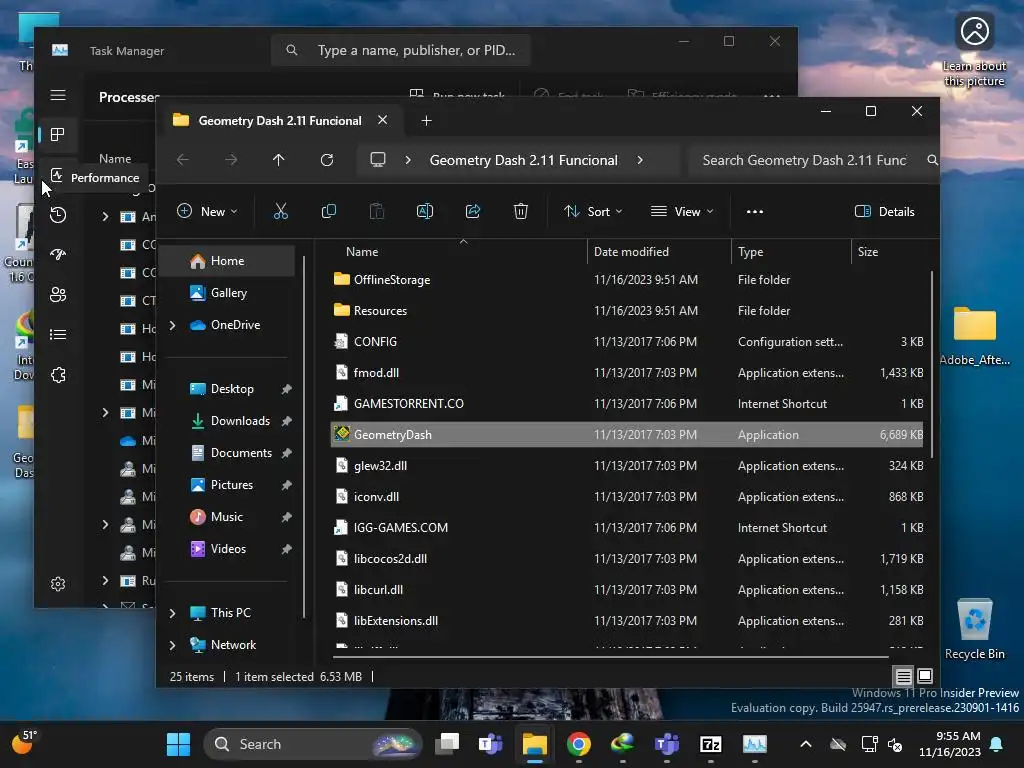Open the New dropdown in File Explorer

(x=207, y=212)
